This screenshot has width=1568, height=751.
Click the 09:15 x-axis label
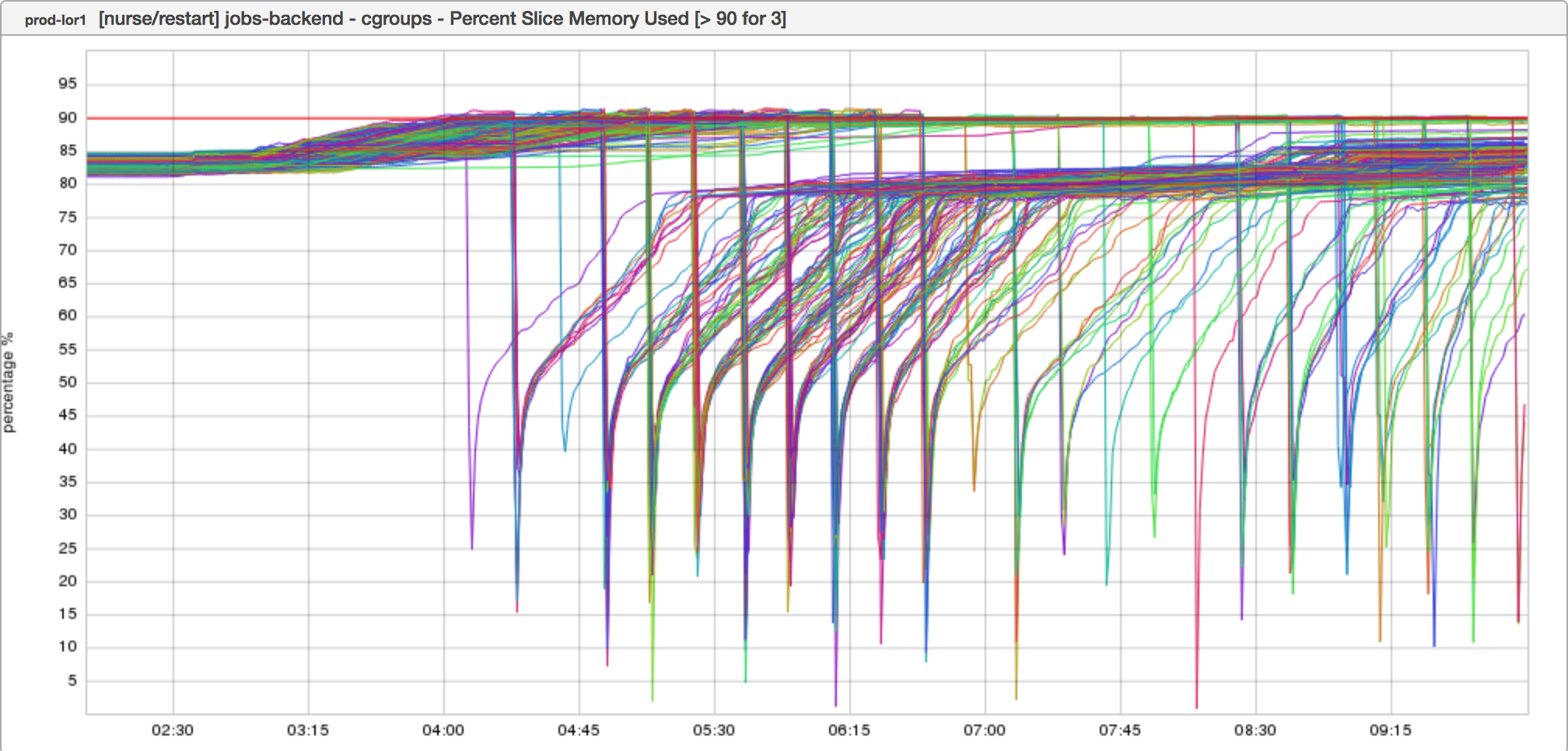[x=1391, y=731]
